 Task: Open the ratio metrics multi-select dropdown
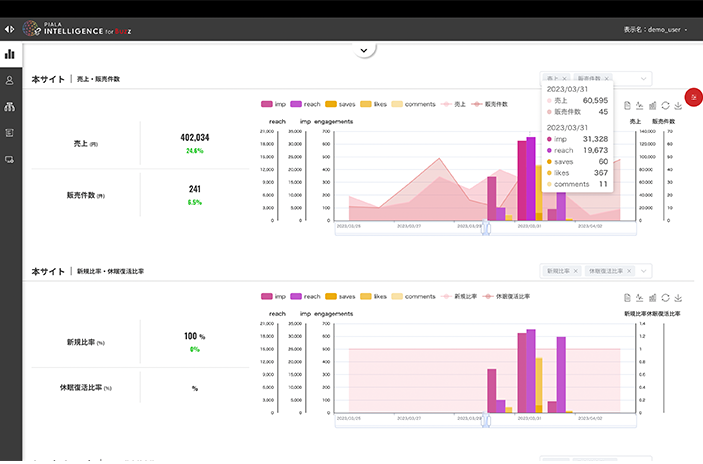click(643, 271)
